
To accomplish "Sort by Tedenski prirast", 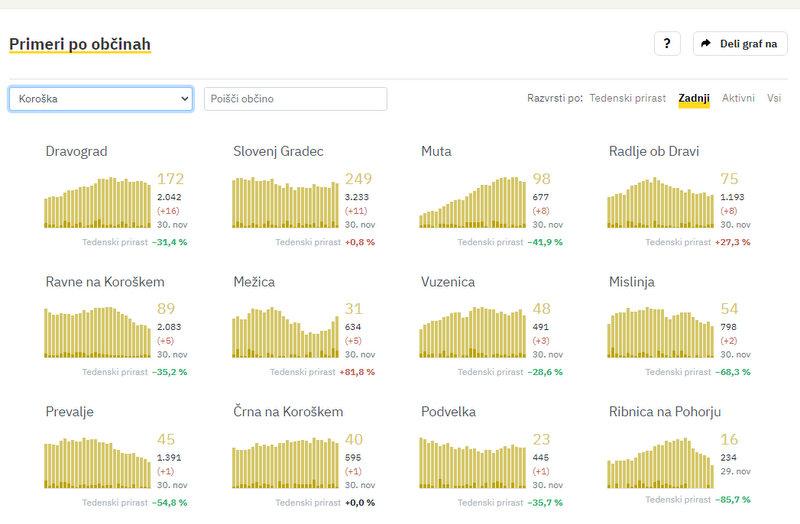I will [x=628, y=98].
